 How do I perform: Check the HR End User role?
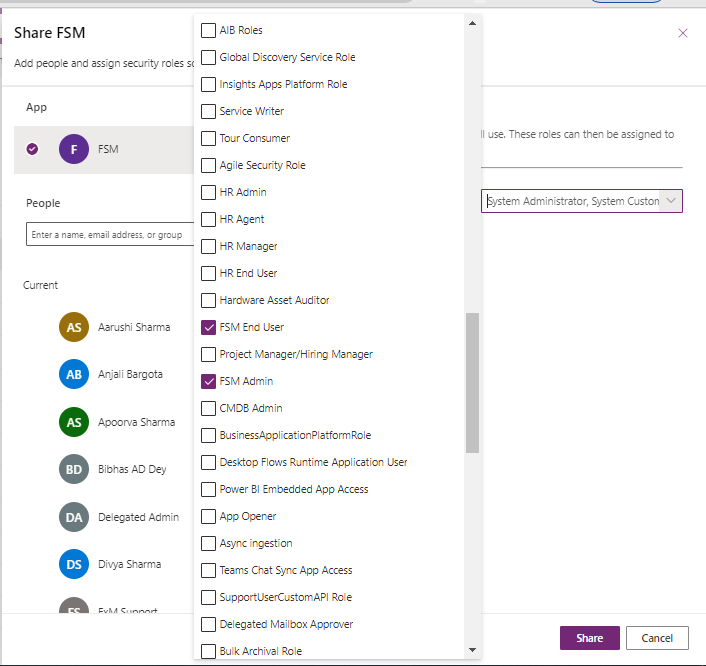coord(208,273)
